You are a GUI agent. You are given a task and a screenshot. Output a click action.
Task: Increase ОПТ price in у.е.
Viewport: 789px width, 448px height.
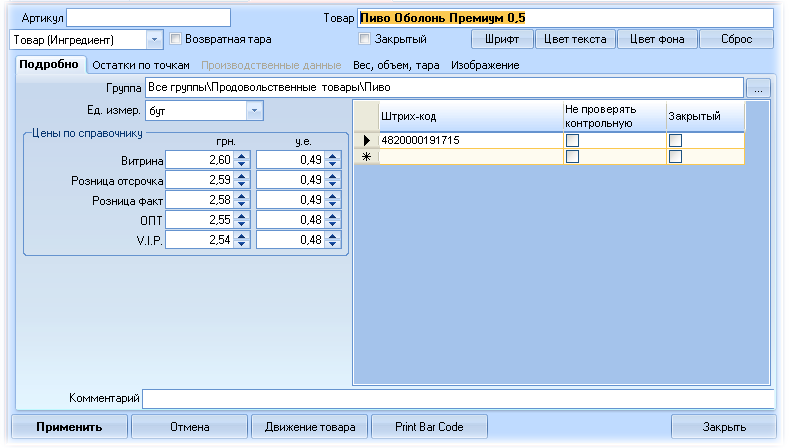pos(333,216)
